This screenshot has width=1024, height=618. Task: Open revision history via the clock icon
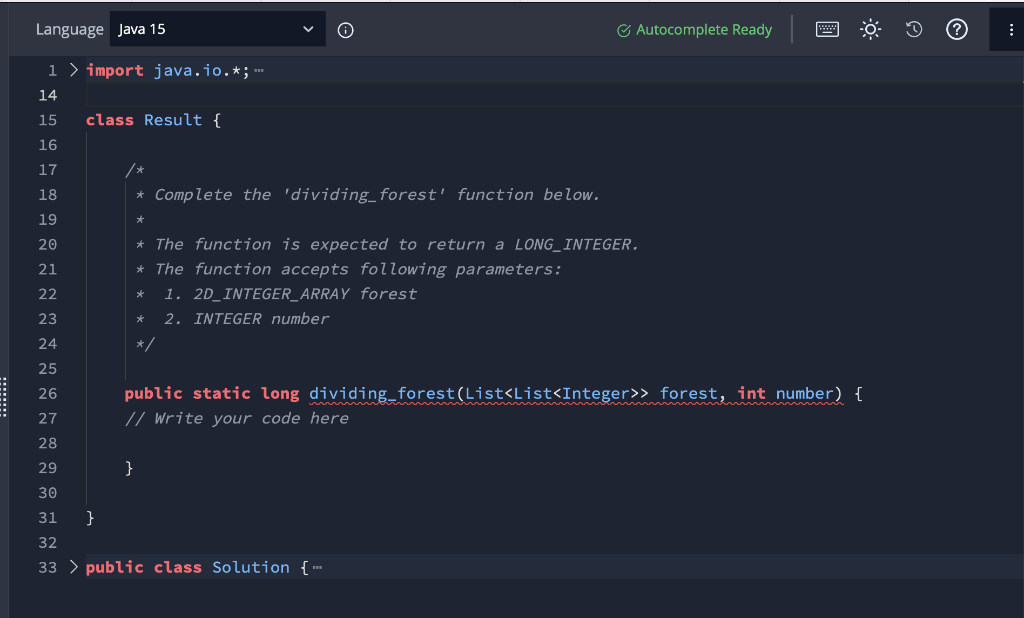pos(913,29)
